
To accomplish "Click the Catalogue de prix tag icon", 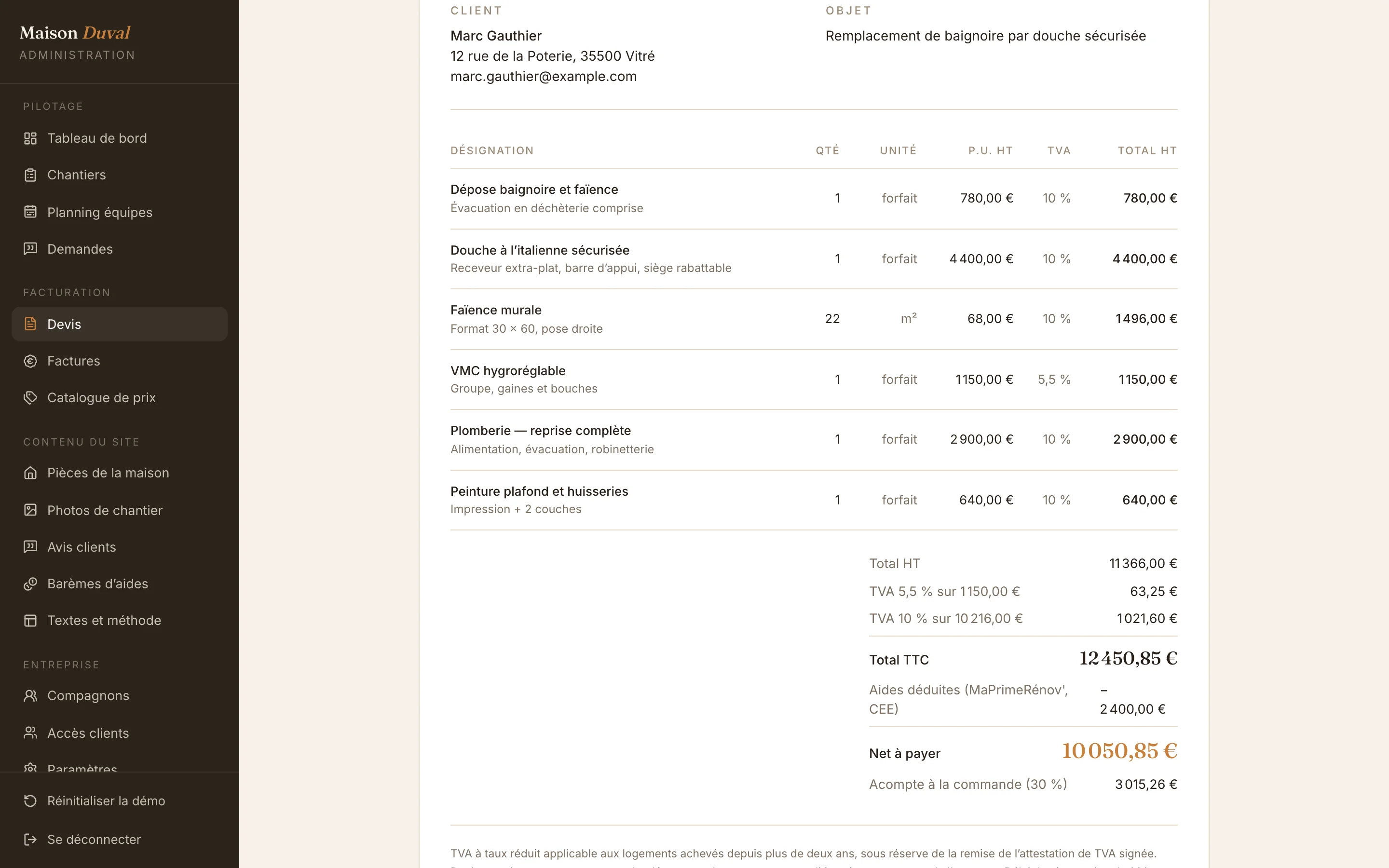I will click(x=30, y=398).
